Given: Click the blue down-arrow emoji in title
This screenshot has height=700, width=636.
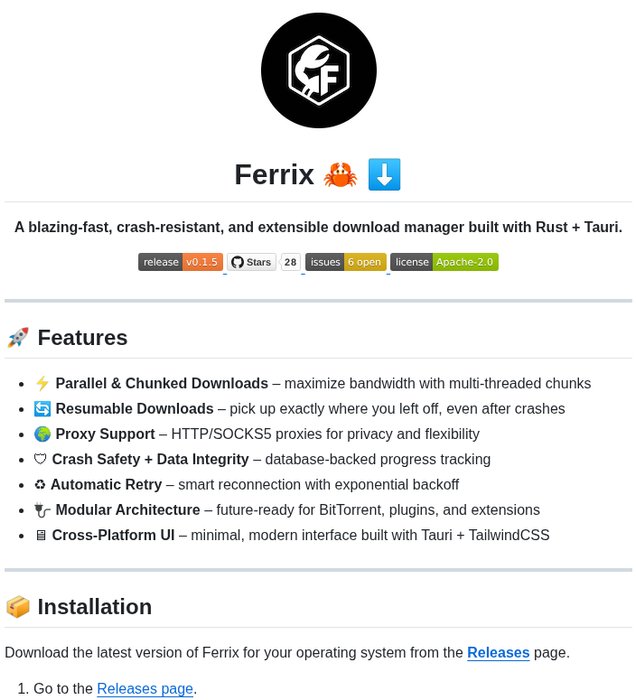Looking at the screenshot, I should click(x=384, y=175).
